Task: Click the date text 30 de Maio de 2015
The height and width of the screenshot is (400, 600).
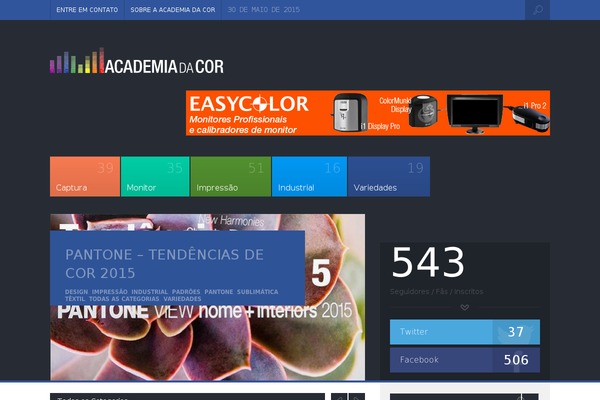Action: (264, 10)
